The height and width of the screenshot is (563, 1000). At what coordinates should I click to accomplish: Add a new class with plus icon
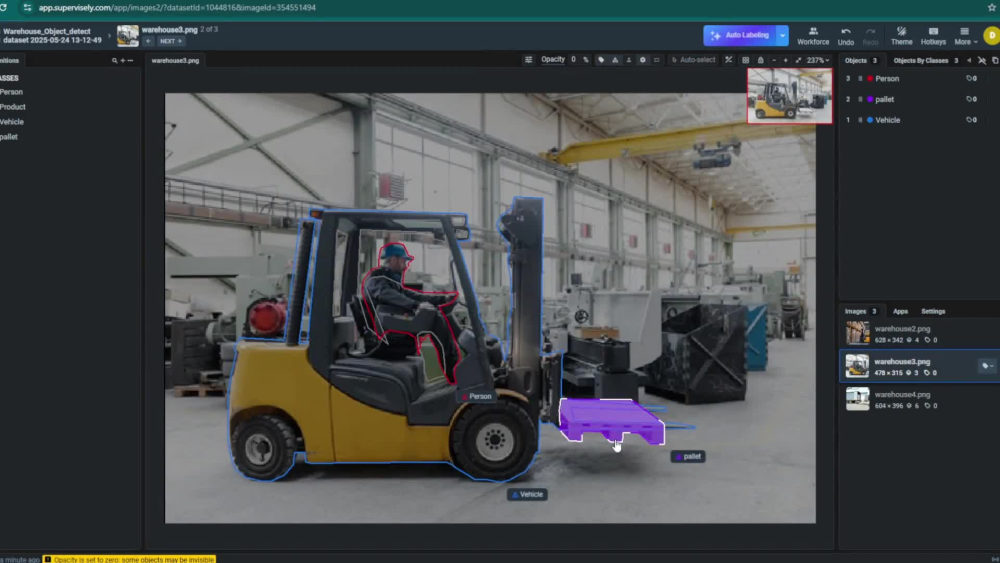[122, 61]
